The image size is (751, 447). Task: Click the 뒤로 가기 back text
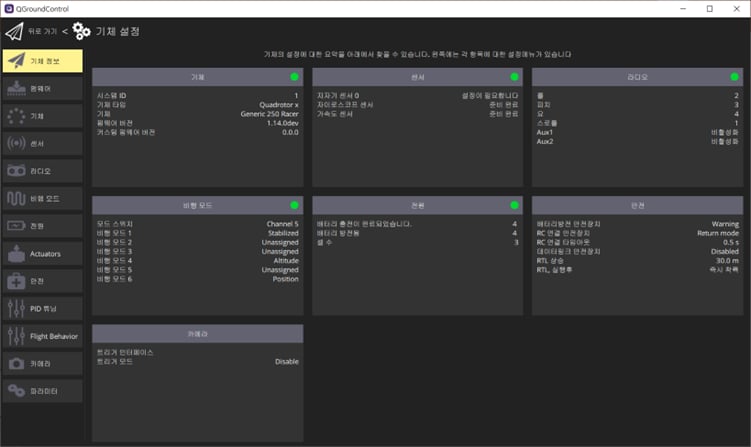[41, 31]
